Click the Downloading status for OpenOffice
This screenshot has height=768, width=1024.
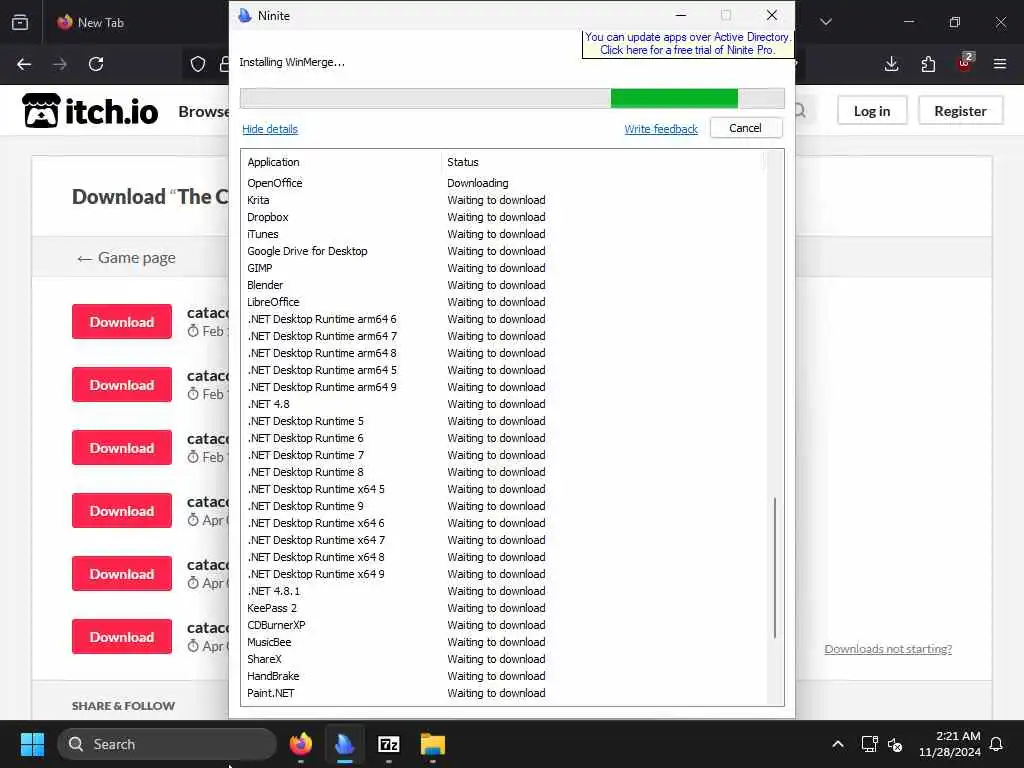(x=477, y=183)
